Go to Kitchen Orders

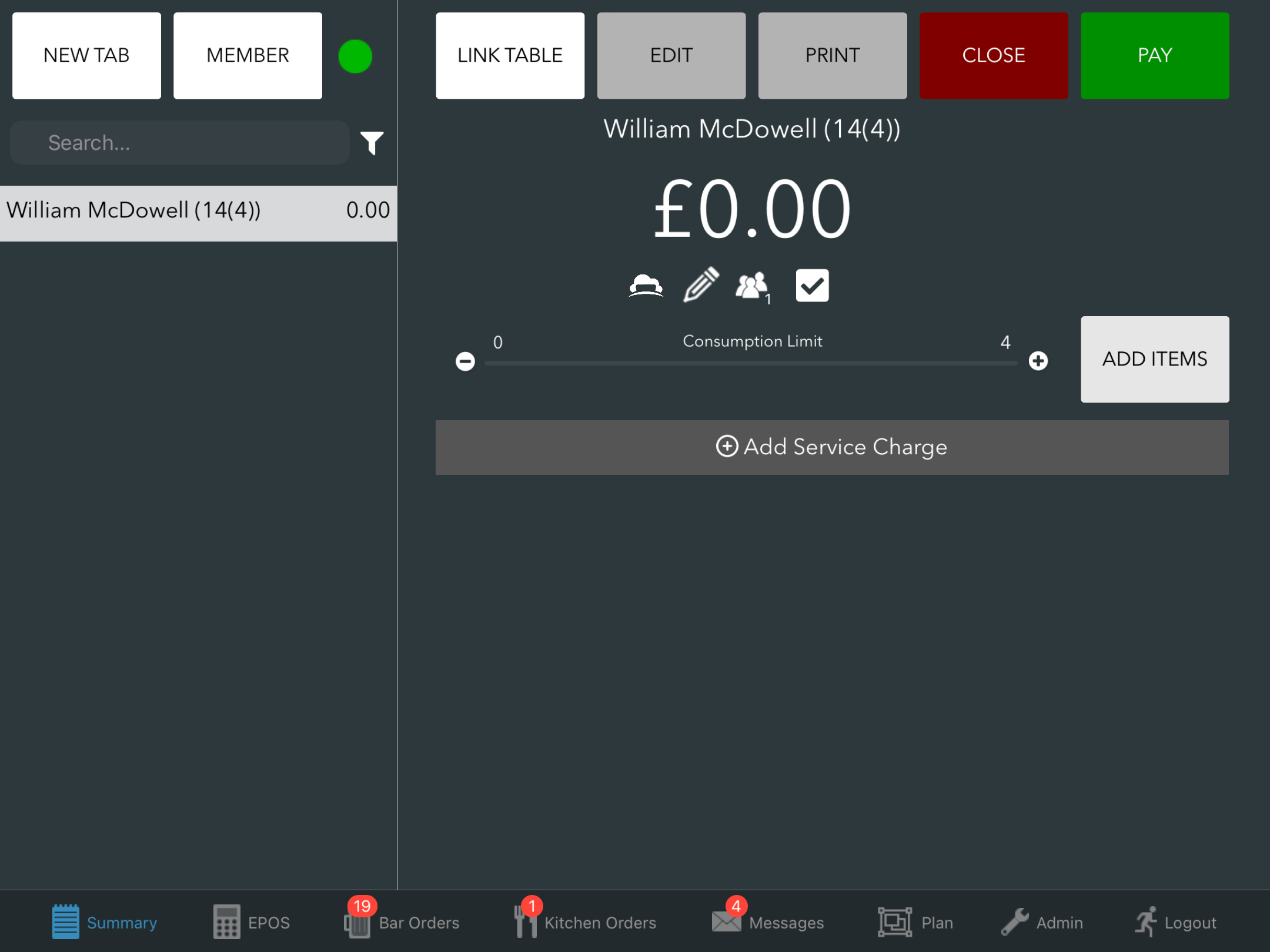click(585, 922)
